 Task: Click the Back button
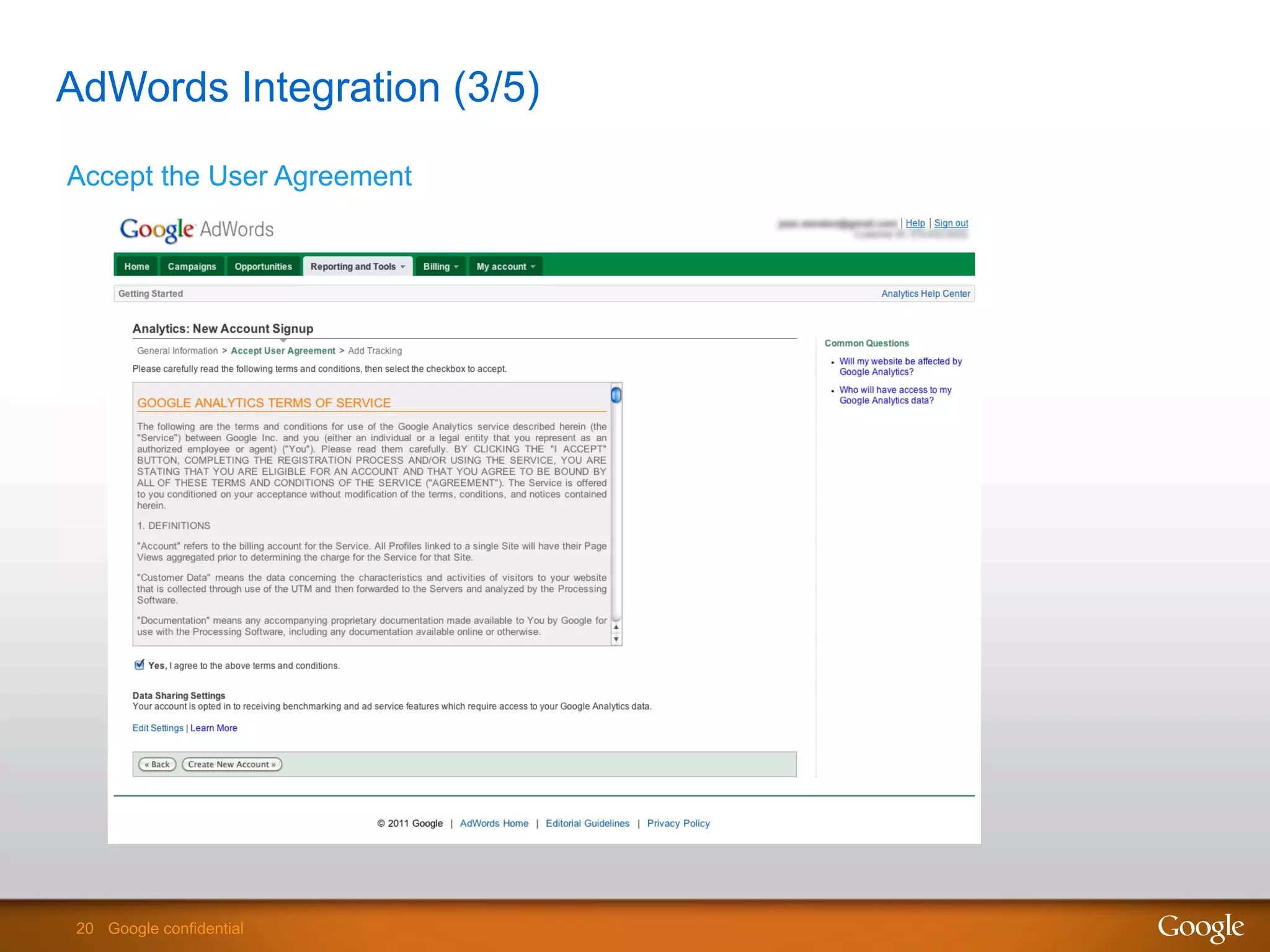pyautogui.click(x=158, y=765)
